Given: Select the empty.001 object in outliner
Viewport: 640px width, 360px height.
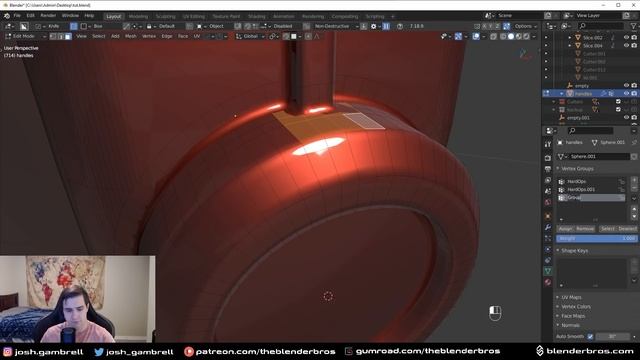Looking at the screenshot, I should coord(578,118).
